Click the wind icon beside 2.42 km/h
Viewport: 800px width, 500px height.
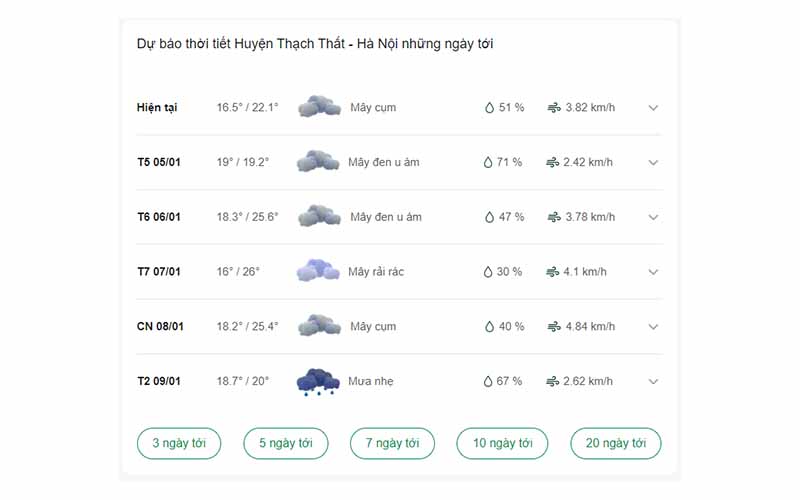pyautogui.click(x=553, y=162)
